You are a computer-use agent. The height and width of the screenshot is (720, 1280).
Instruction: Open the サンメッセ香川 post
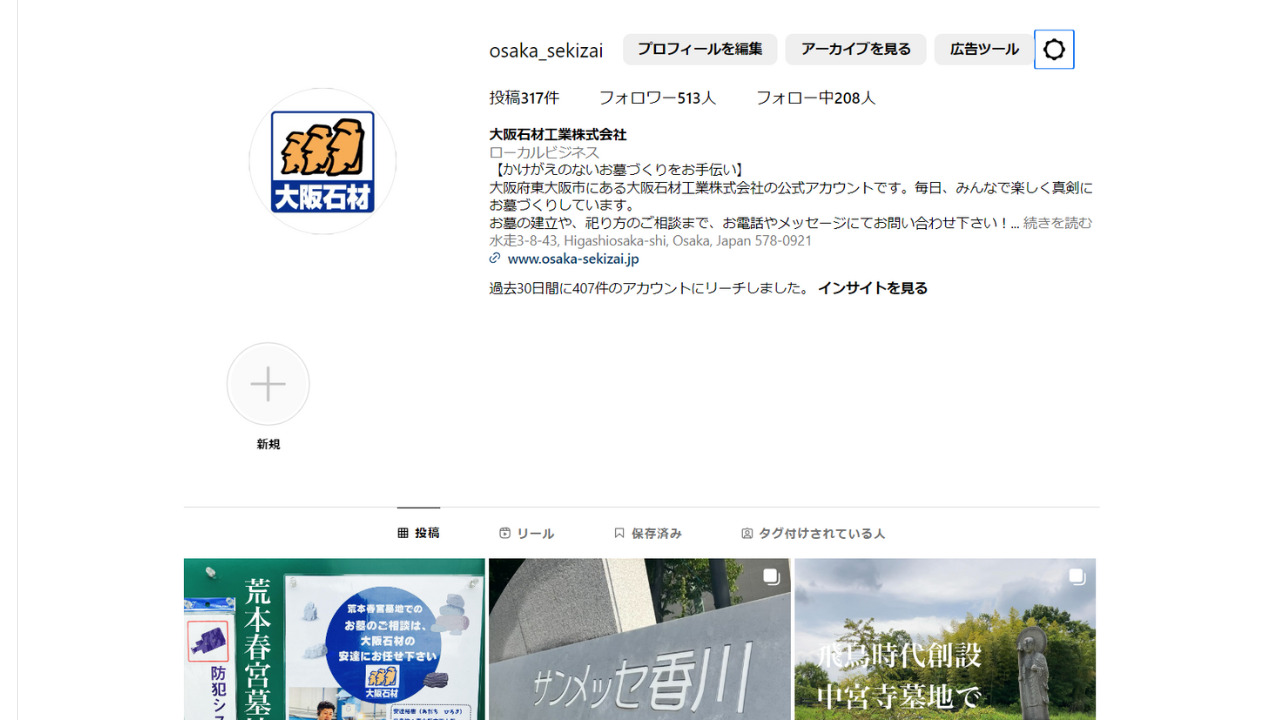point(640,639)
